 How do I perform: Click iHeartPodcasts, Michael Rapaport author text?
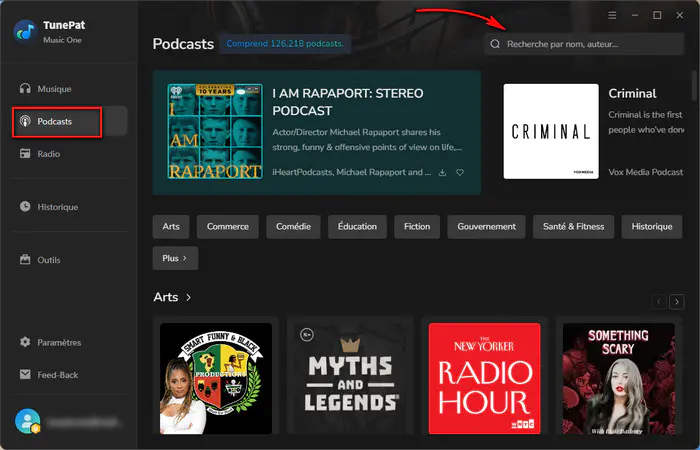click(352, 172)
